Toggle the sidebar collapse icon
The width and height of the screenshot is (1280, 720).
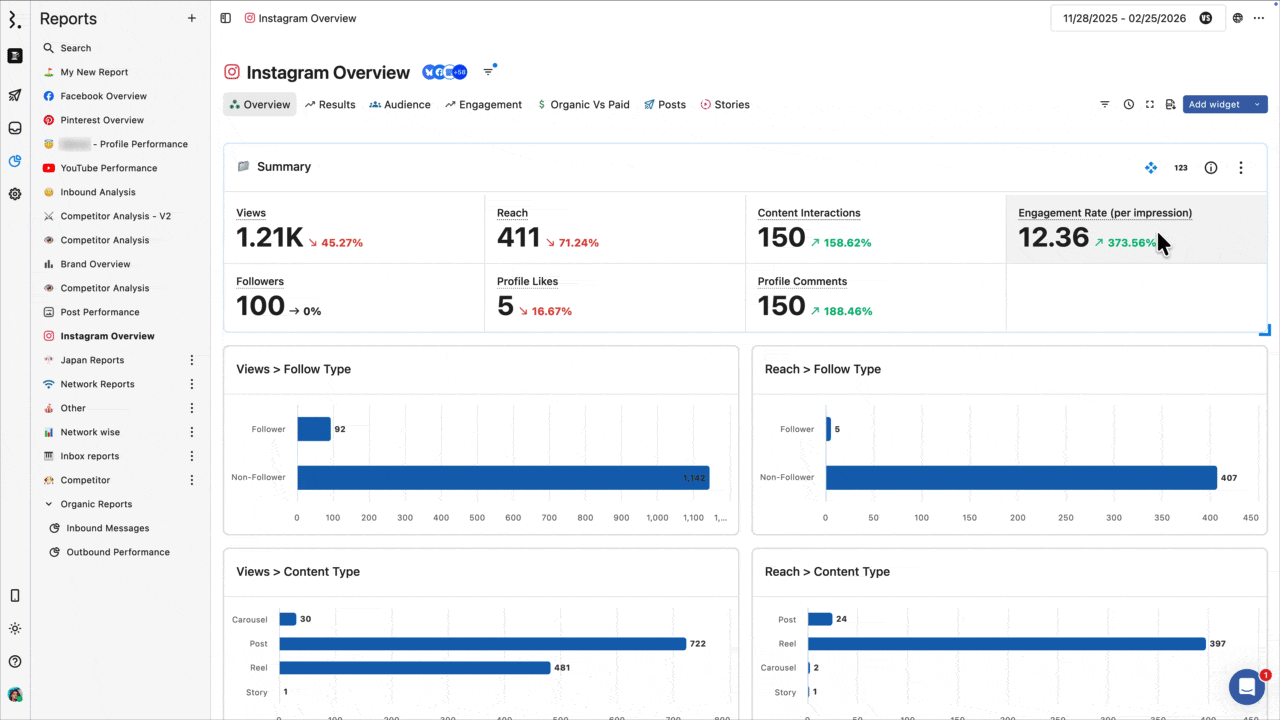click(225, 18)
